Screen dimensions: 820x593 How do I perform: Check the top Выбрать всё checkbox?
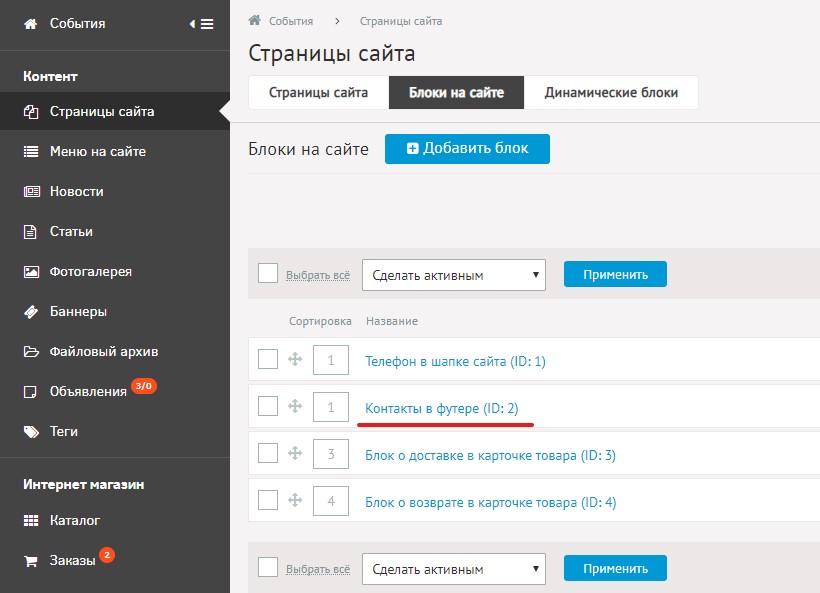point(267,273)
